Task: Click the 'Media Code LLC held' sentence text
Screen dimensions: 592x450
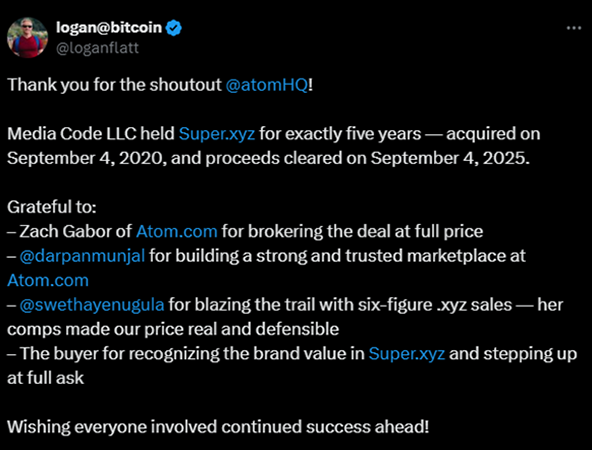Action: point(91,134)
